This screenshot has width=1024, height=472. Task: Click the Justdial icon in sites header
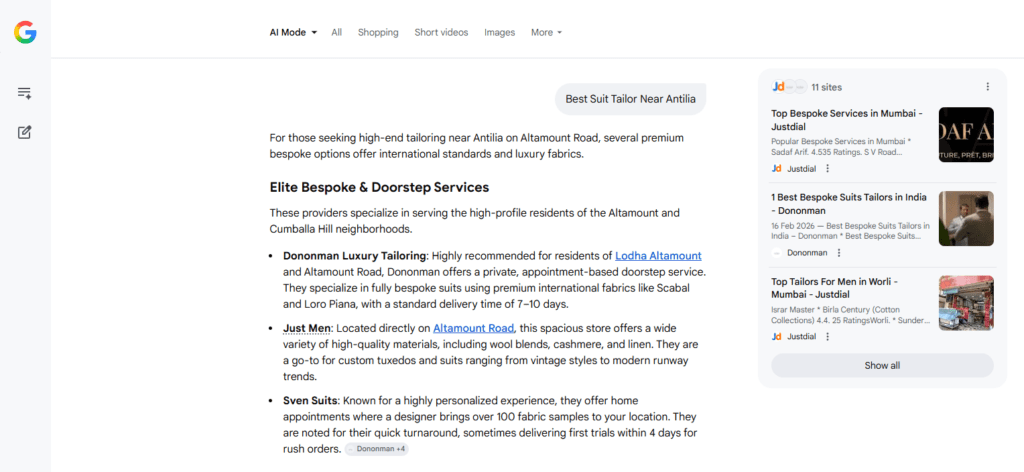[x=778, y=87]
